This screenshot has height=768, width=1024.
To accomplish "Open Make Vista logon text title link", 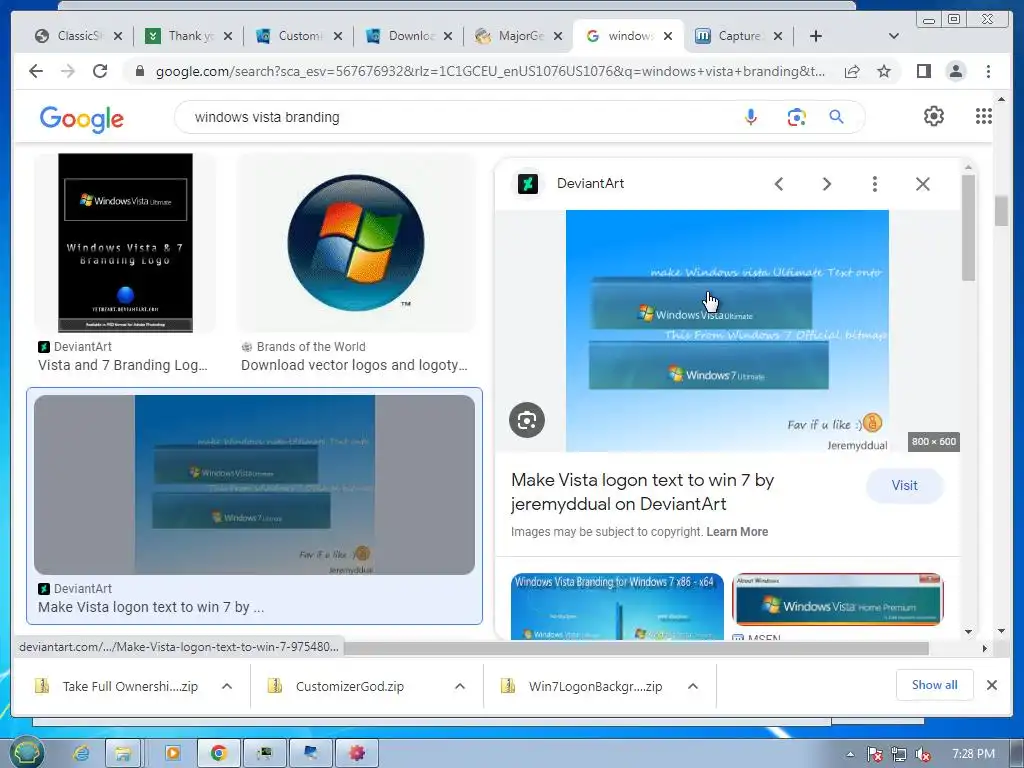I will 642,492.
